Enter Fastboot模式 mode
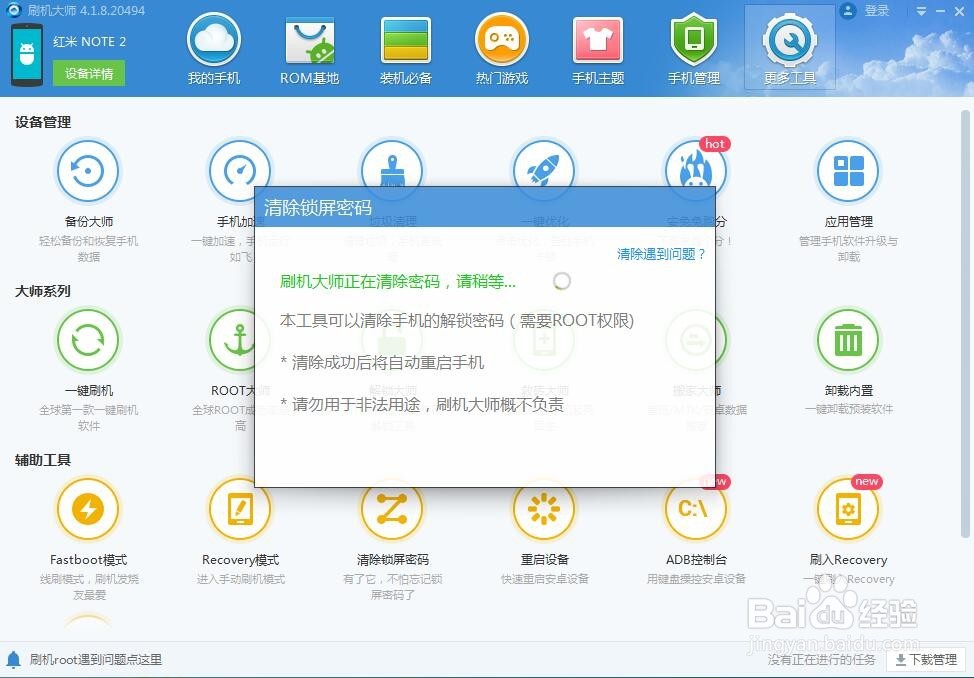Viewport: 974px width, 678px height. coord(88,510)
